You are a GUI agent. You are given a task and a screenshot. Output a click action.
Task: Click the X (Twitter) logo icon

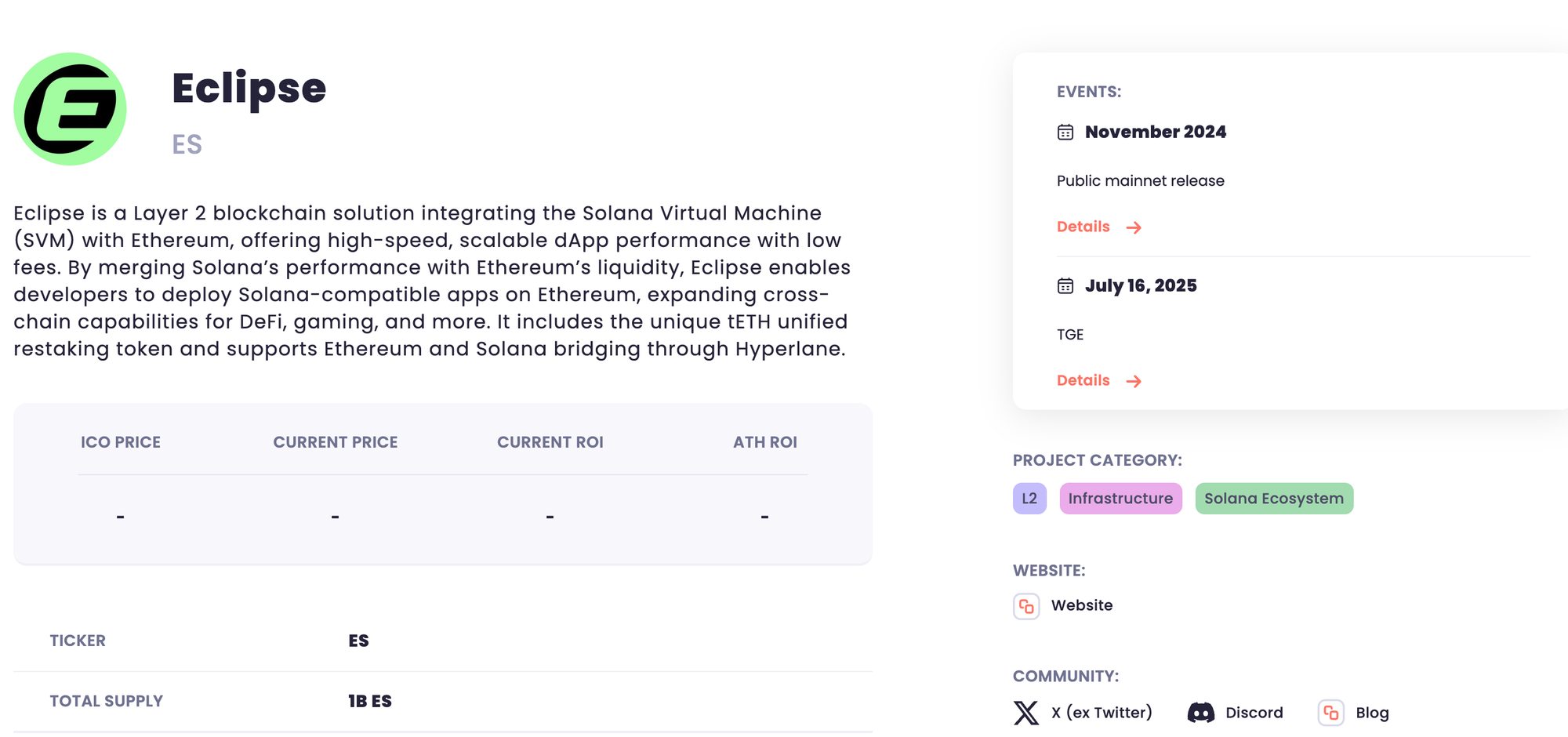[x=1026, y=713]
